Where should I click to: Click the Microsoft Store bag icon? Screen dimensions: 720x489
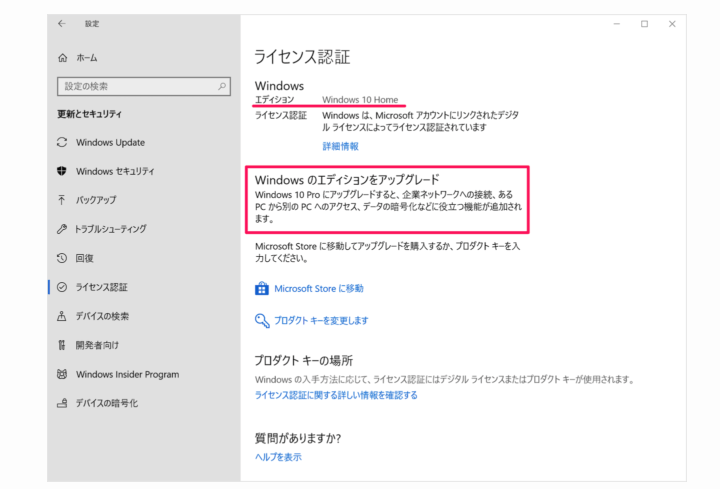(262, 288)
